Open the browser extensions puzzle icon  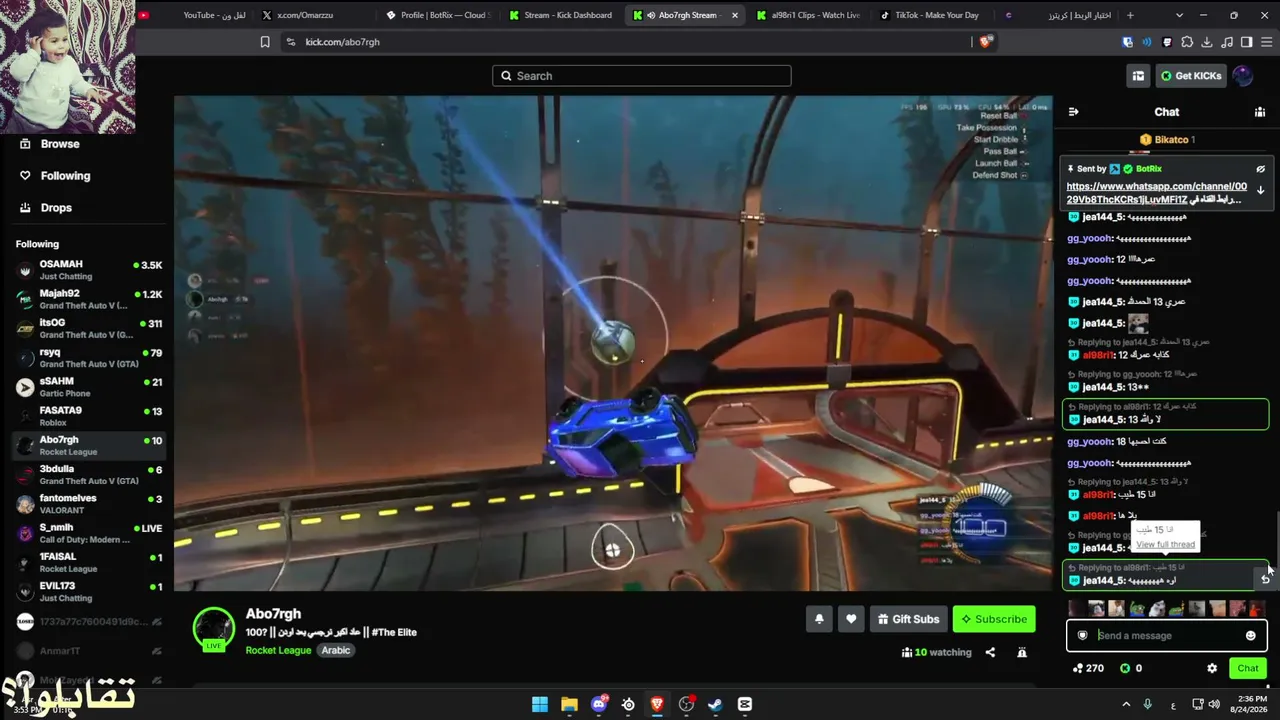[1187, 42]
